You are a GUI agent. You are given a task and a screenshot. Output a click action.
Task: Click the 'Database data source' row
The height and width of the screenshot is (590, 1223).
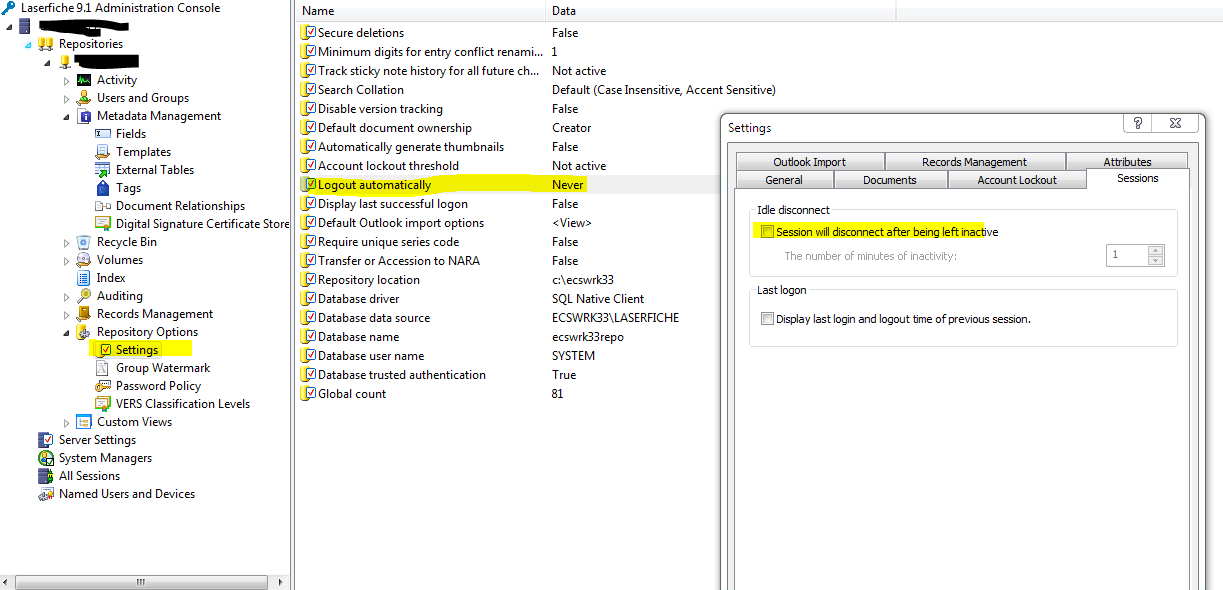[x=508, y=318]
